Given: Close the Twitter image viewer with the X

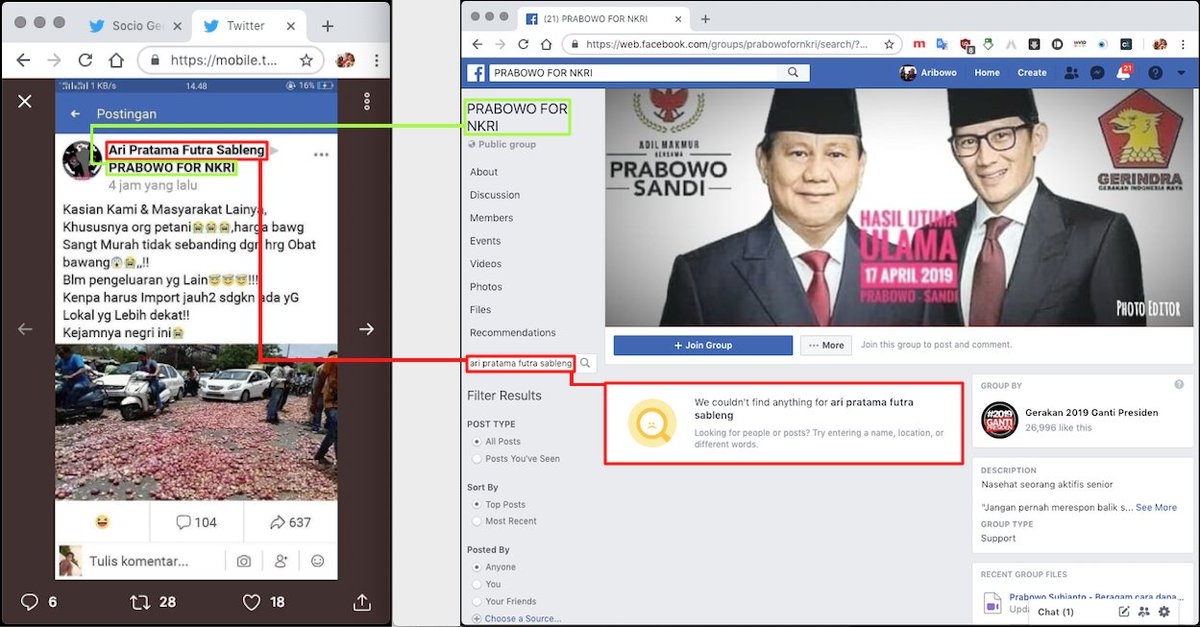Looking at the screenshot, I should (x=25, y=101).
